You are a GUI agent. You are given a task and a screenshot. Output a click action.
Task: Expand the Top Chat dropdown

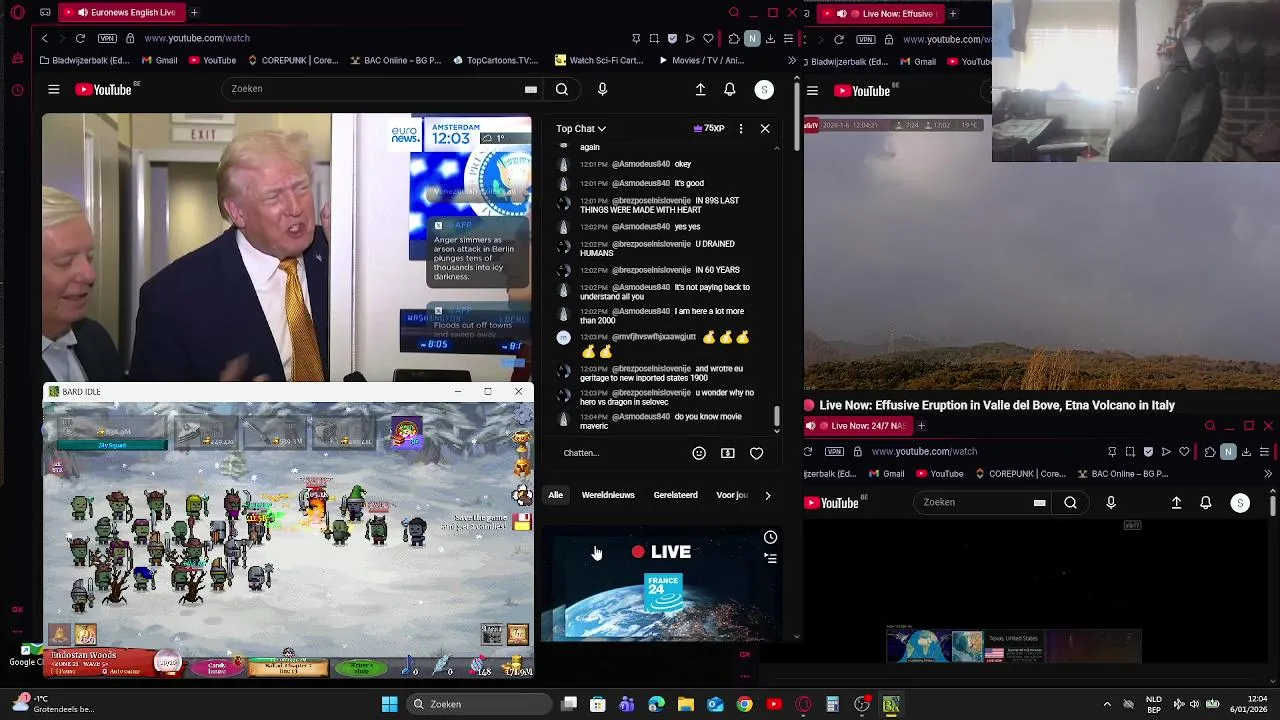[x=581, y=128]
